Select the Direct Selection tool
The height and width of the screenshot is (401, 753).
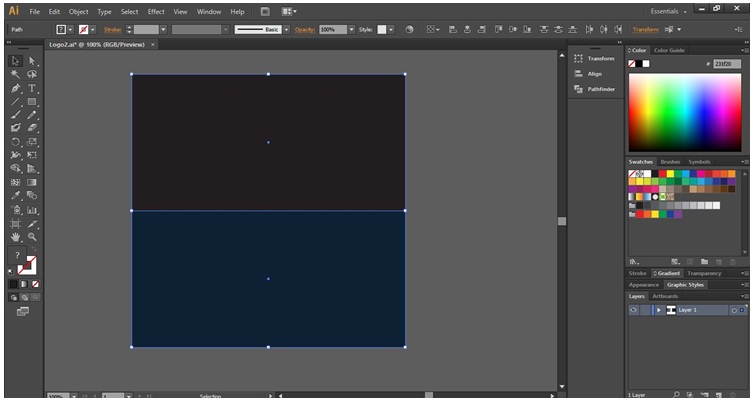pos(32,61)
